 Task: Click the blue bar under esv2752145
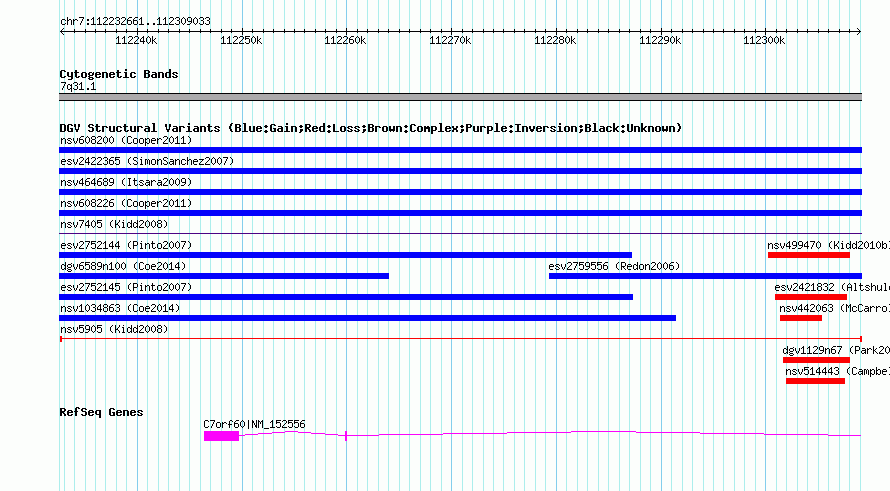tap(346, 297)
